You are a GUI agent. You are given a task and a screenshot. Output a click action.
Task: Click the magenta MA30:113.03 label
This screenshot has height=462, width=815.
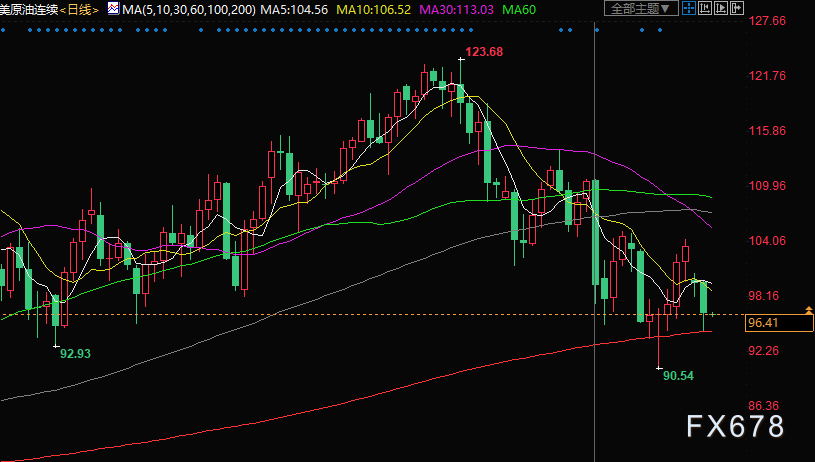coord(456,9)
